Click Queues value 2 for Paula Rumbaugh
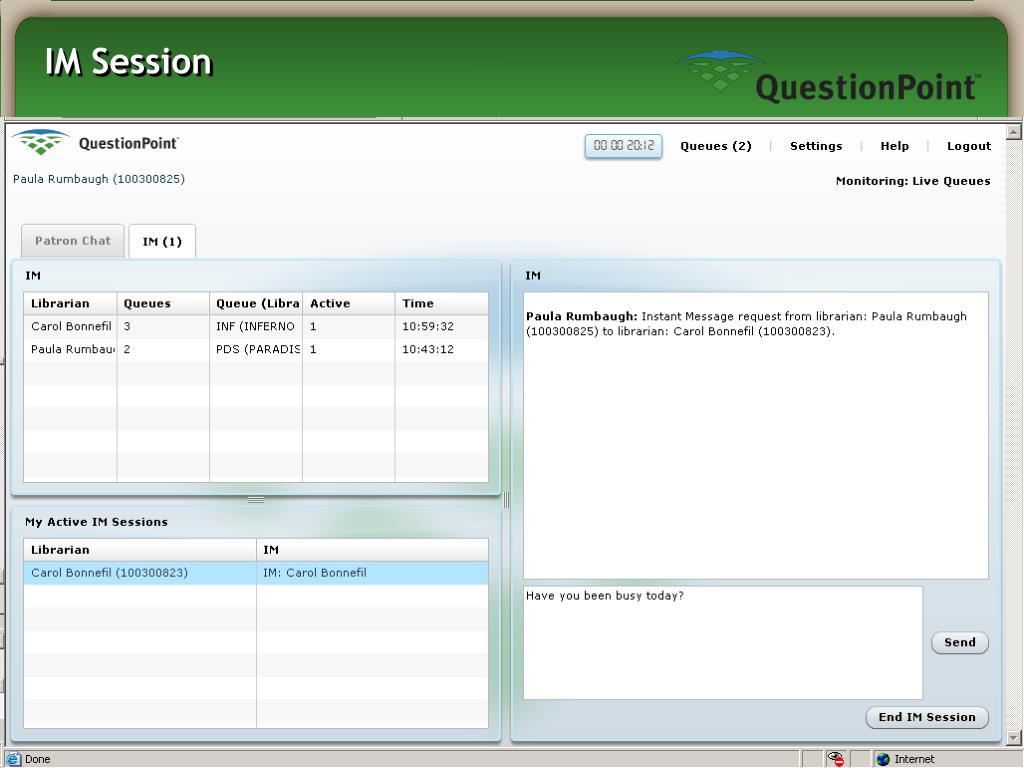The width and height of the screenshot is (1024, 768). pos(127,349)
